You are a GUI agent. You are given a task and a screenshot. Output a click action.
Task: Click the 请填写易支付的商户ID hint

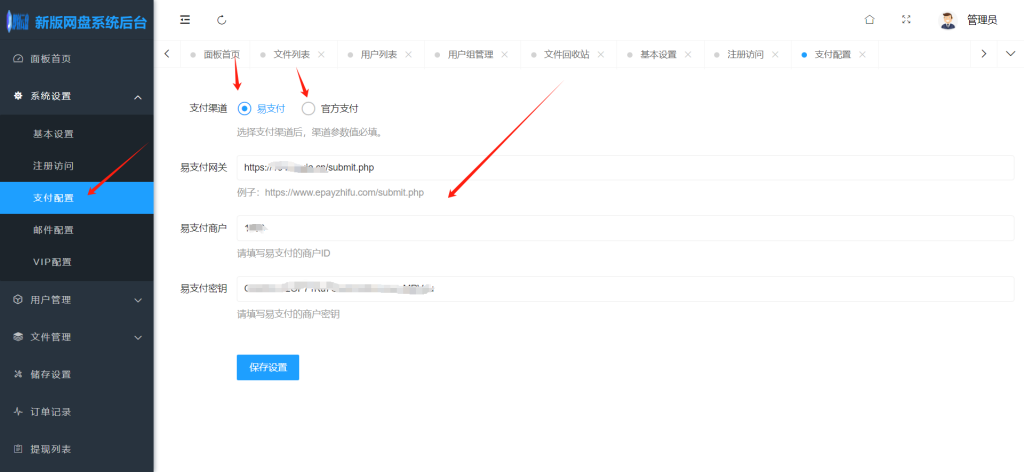point(283,253)
